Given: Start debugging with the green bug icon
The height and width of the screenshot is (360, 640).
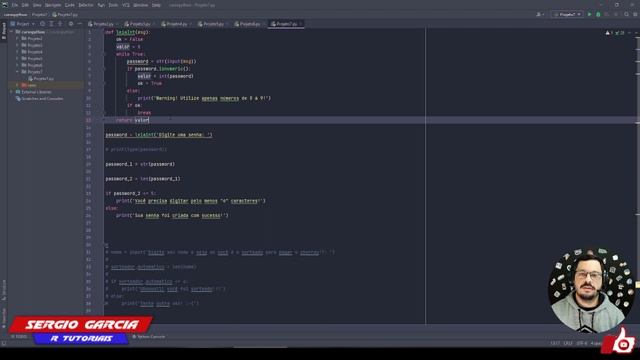Looking at the screenshot, I should point(598,14).
